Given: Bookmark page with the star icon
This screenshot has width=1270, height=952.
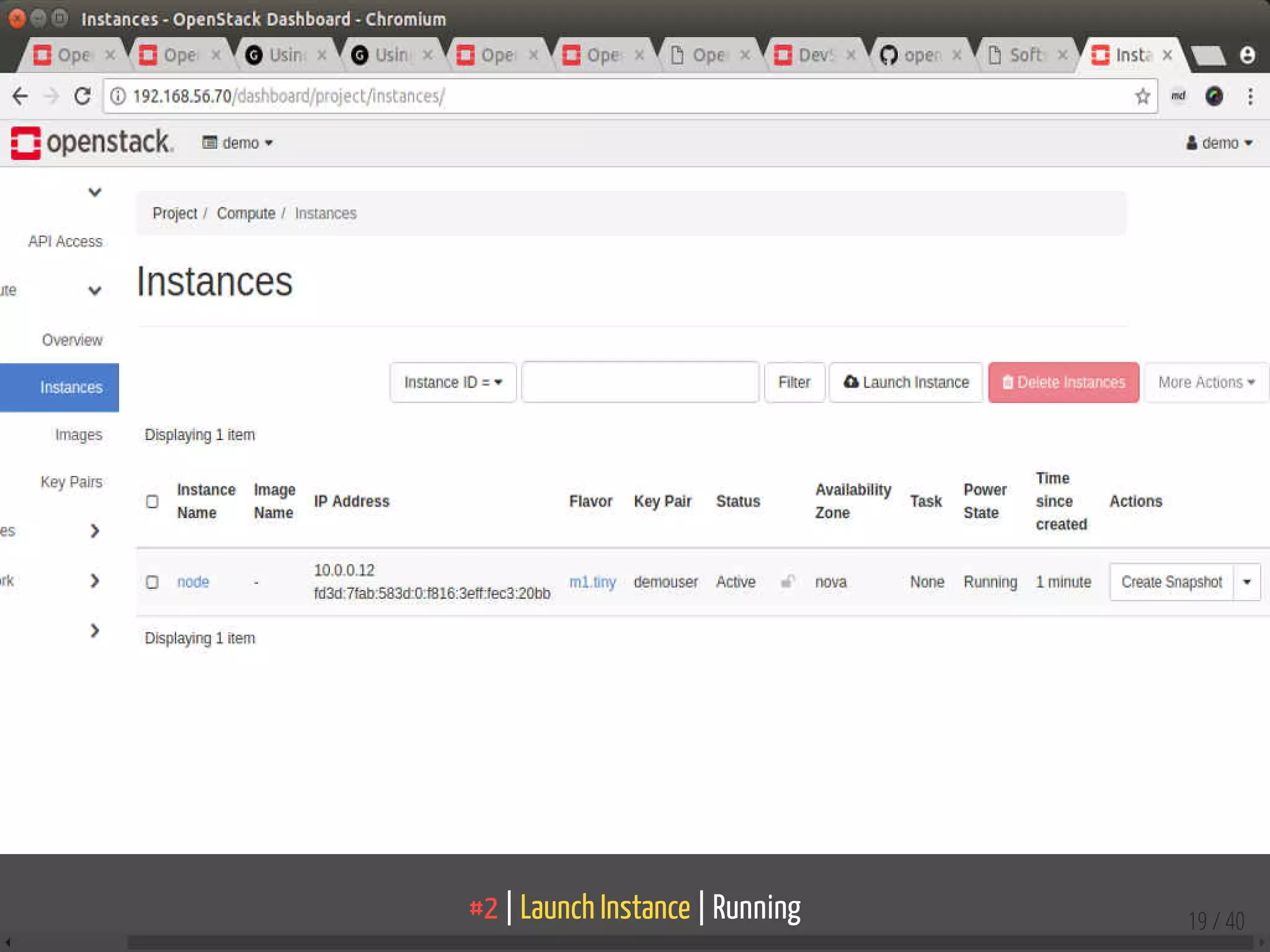Looking at the screenshot, I should coord(1142,96).
